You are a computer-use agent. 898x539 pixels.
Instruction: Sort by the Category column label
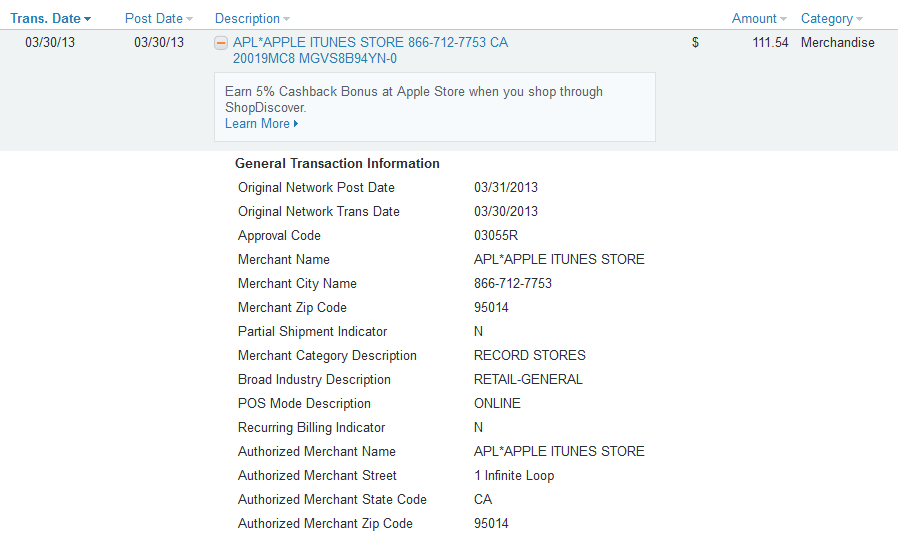tap(826, 18)
